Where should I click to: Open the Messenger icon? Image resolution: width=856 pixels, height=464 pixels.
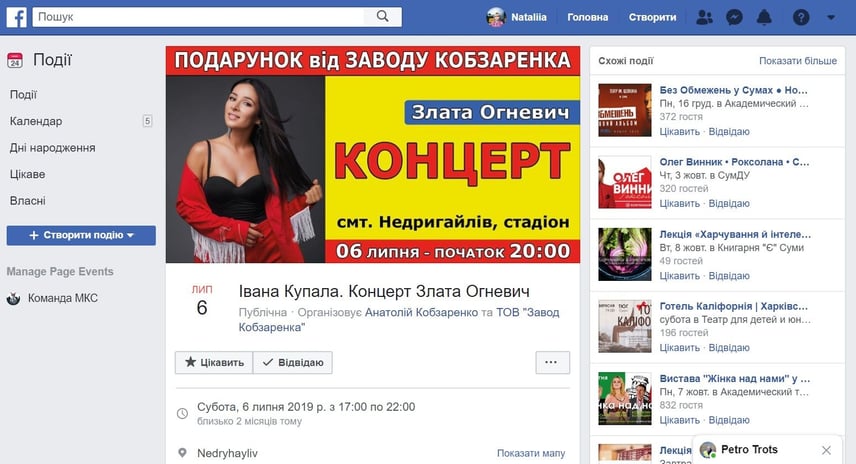[734, 17]
